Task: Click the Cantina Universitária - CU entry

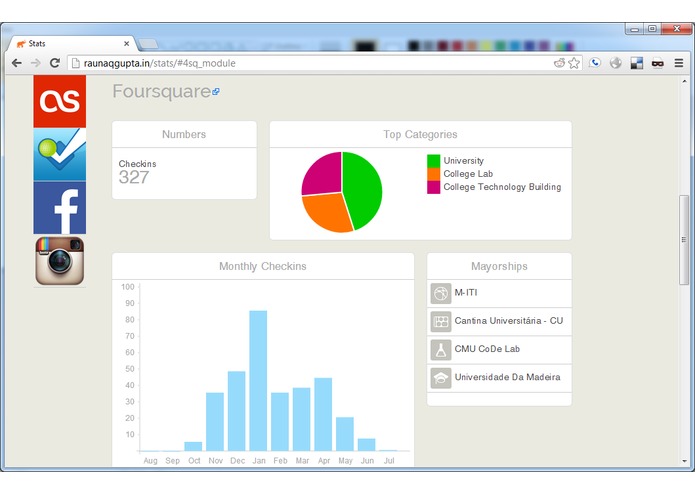Action: [x=499, y=322]
